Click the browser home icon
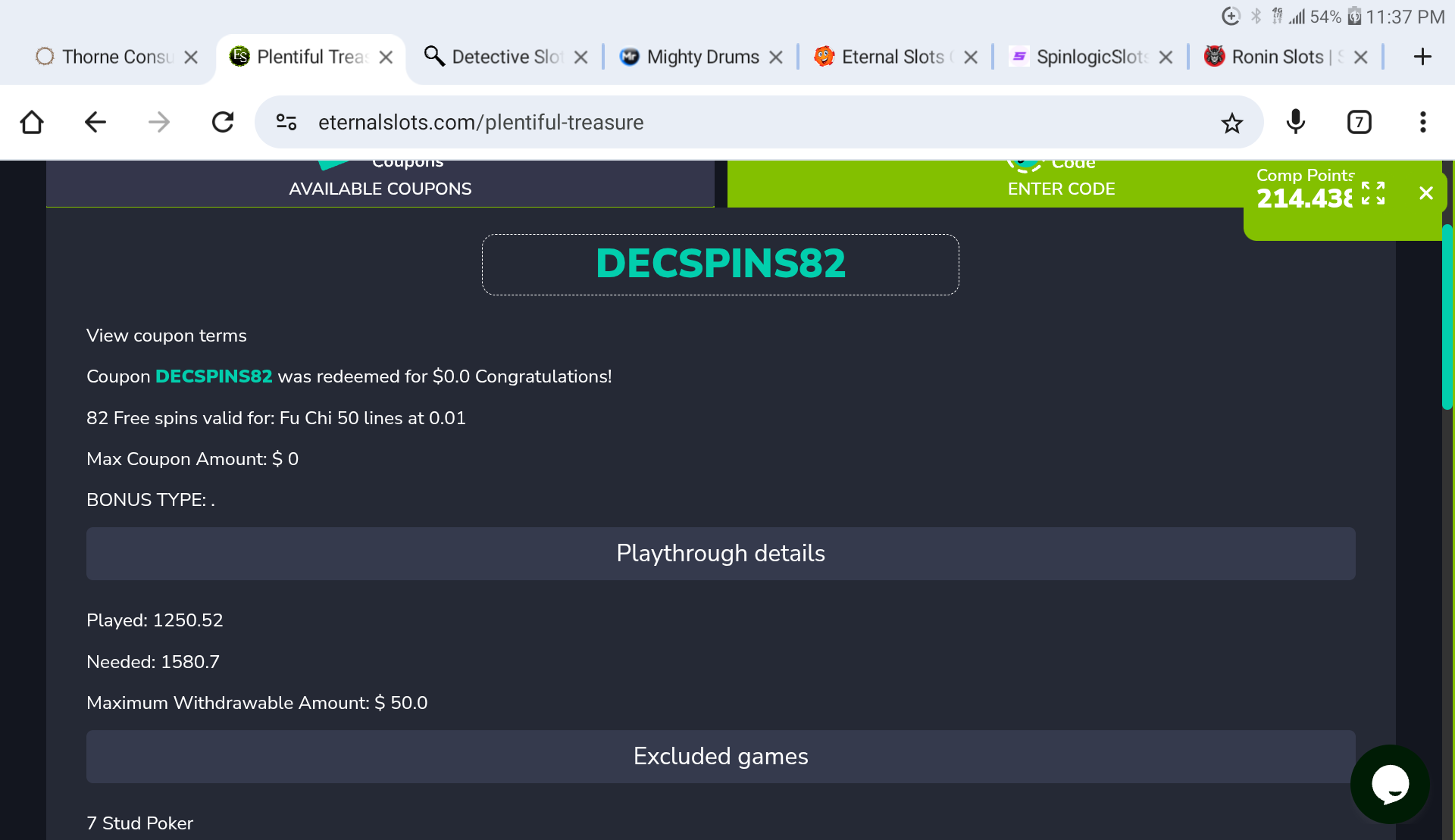 pos(32,122)
